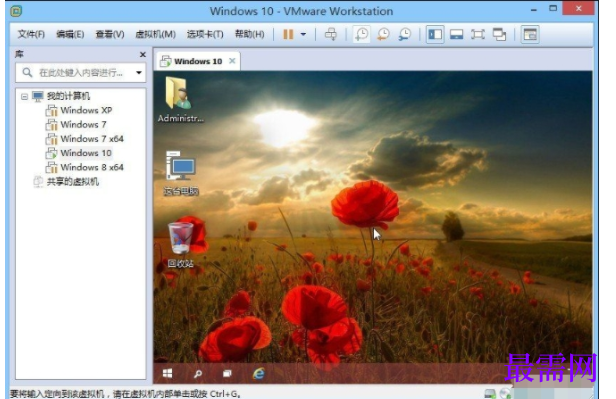The height and width of the screenshot is (399, 616).
Task: Open the 文件(F) menu
Action: pos(31,34)
